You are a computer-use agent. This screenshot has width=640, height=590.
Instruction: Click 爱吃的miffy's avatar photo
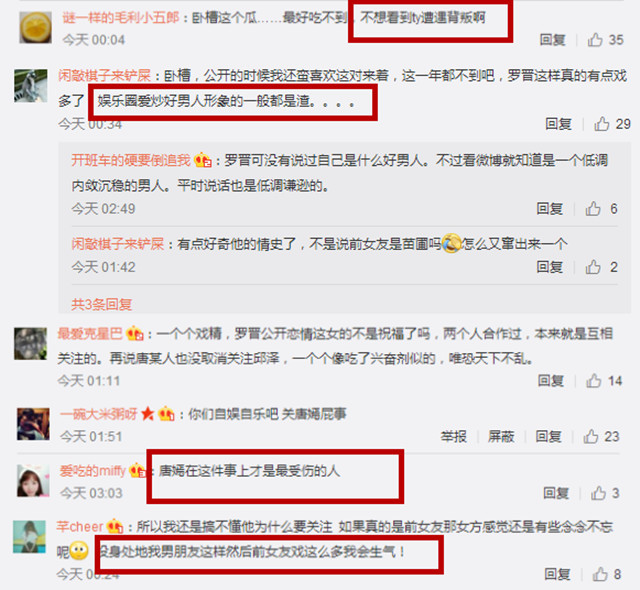[x=33, y=480]
